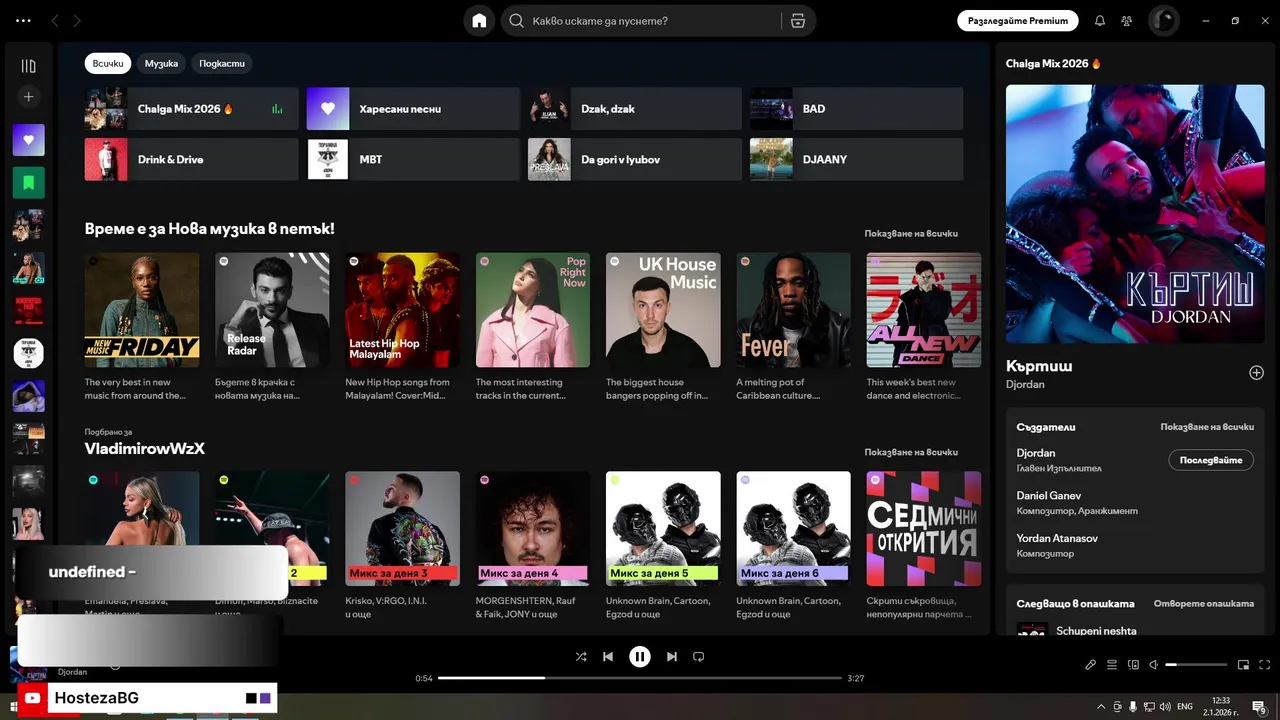Open Da gori v lyubov shortcut tile
The height and width of the screenshot is (720, 1280).
635,159
